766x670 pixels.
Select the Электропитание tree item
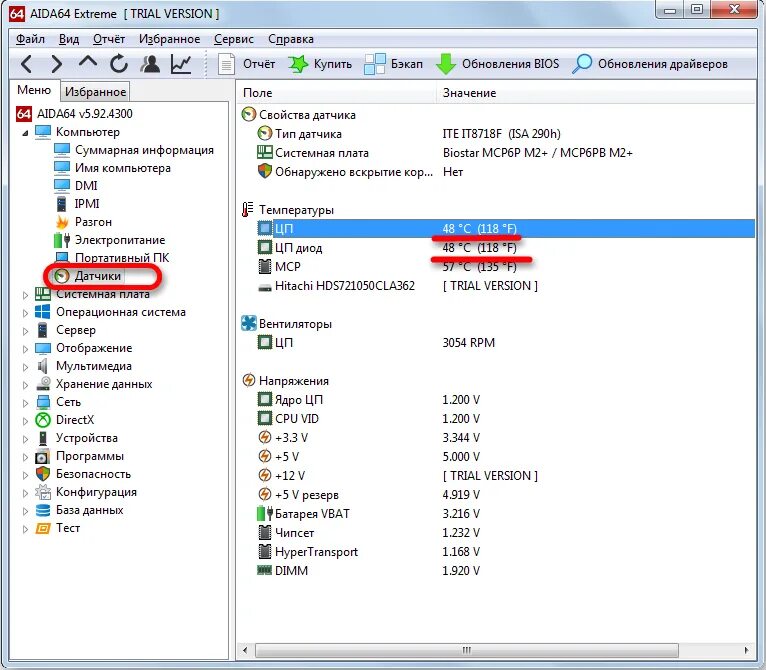click(x=120, y=240)
